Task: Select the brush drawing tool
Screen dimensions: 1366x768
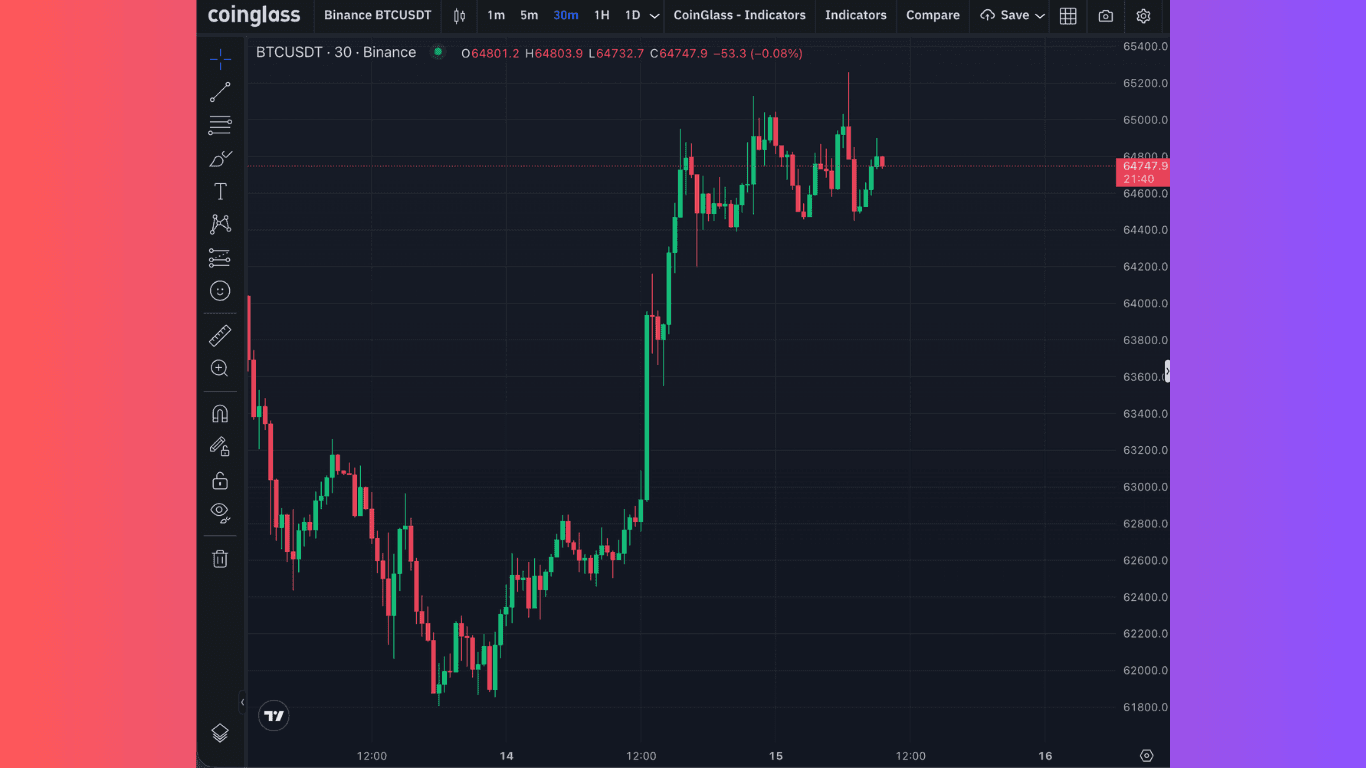Action: (220, 158)
